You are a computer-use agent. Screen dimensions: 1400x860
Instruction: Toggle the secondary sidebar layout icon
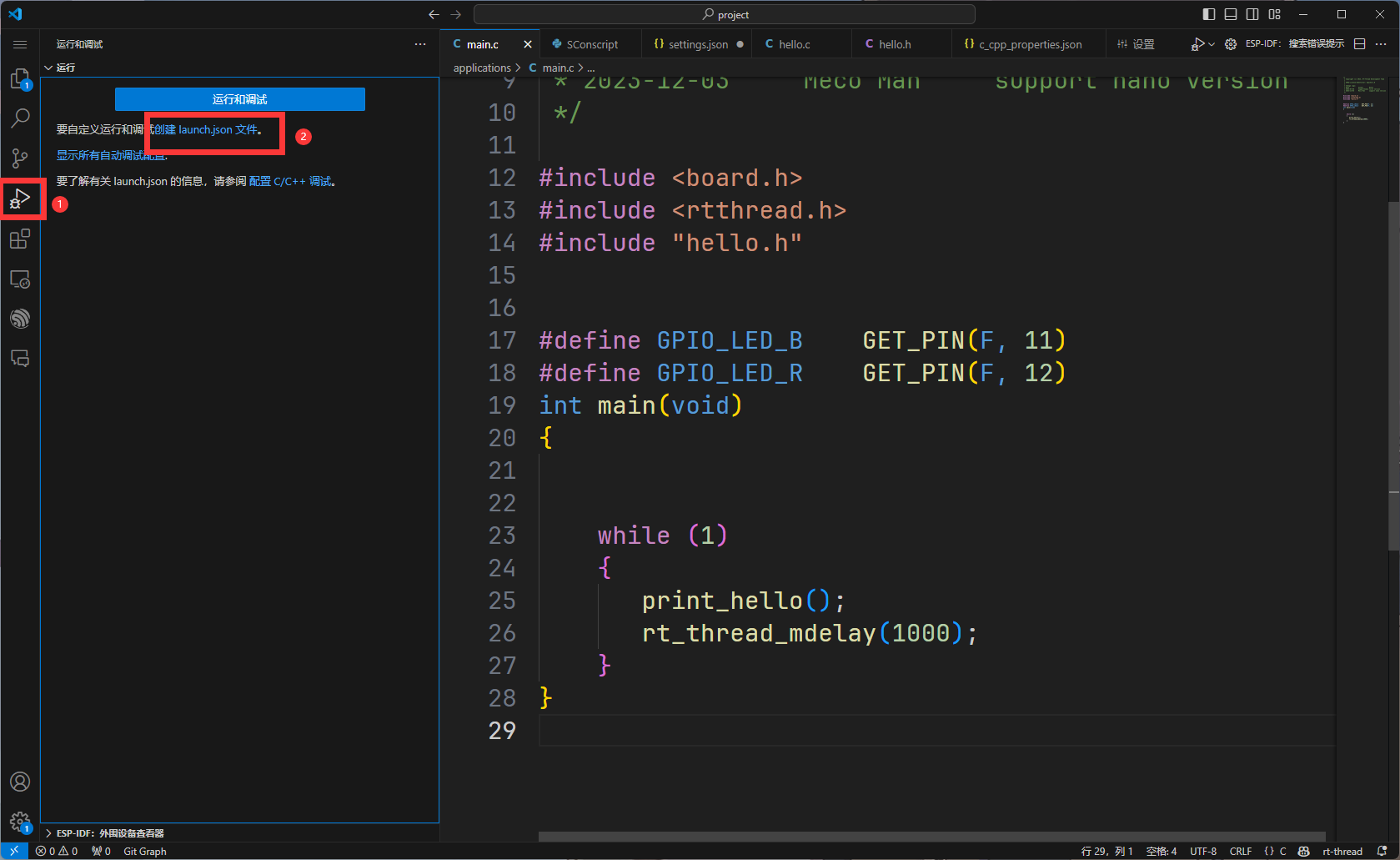pos(1252,14)
